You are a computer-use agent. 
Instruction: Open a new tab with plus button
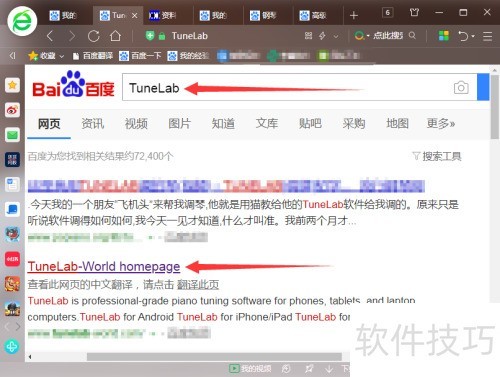(354, 15)
